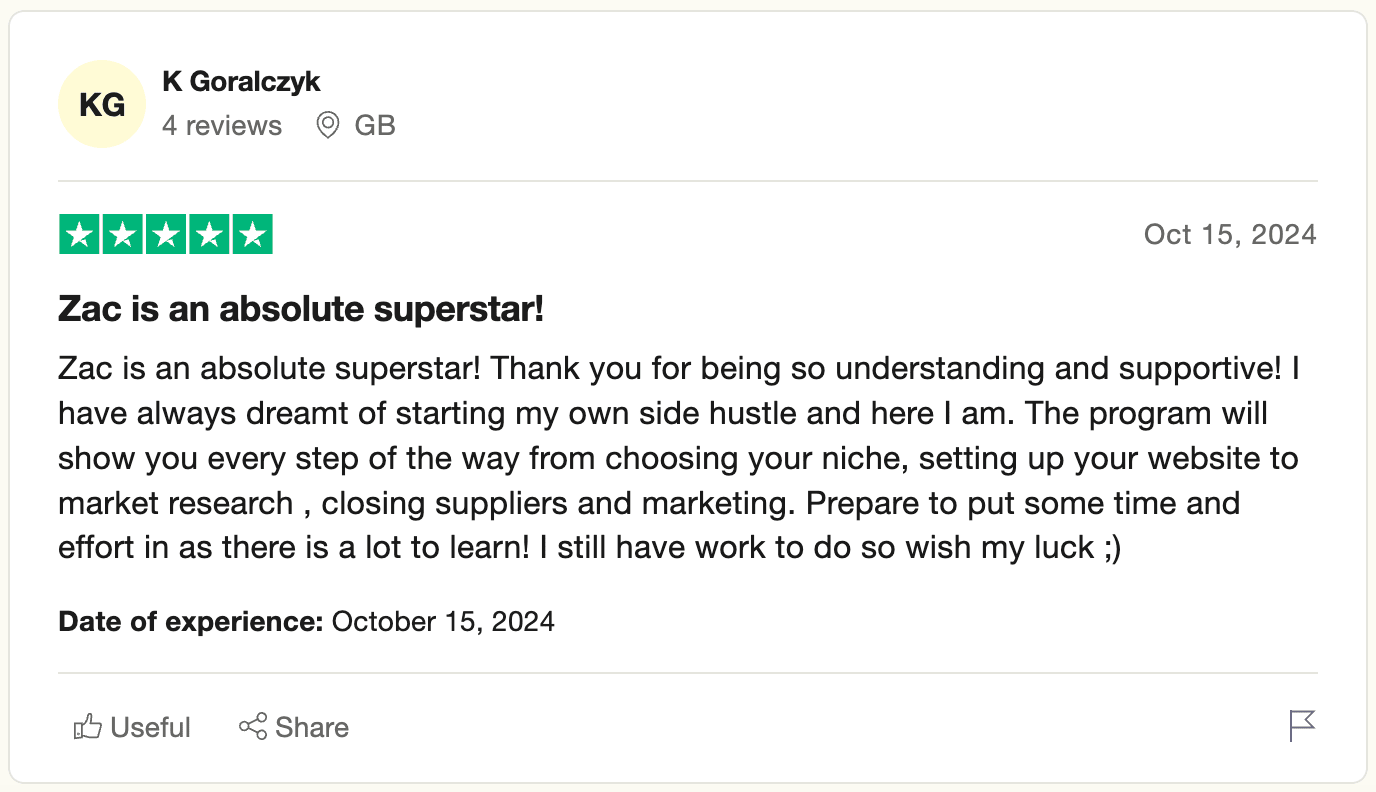Click the location pin icon beside GB

tap(327, 126)
